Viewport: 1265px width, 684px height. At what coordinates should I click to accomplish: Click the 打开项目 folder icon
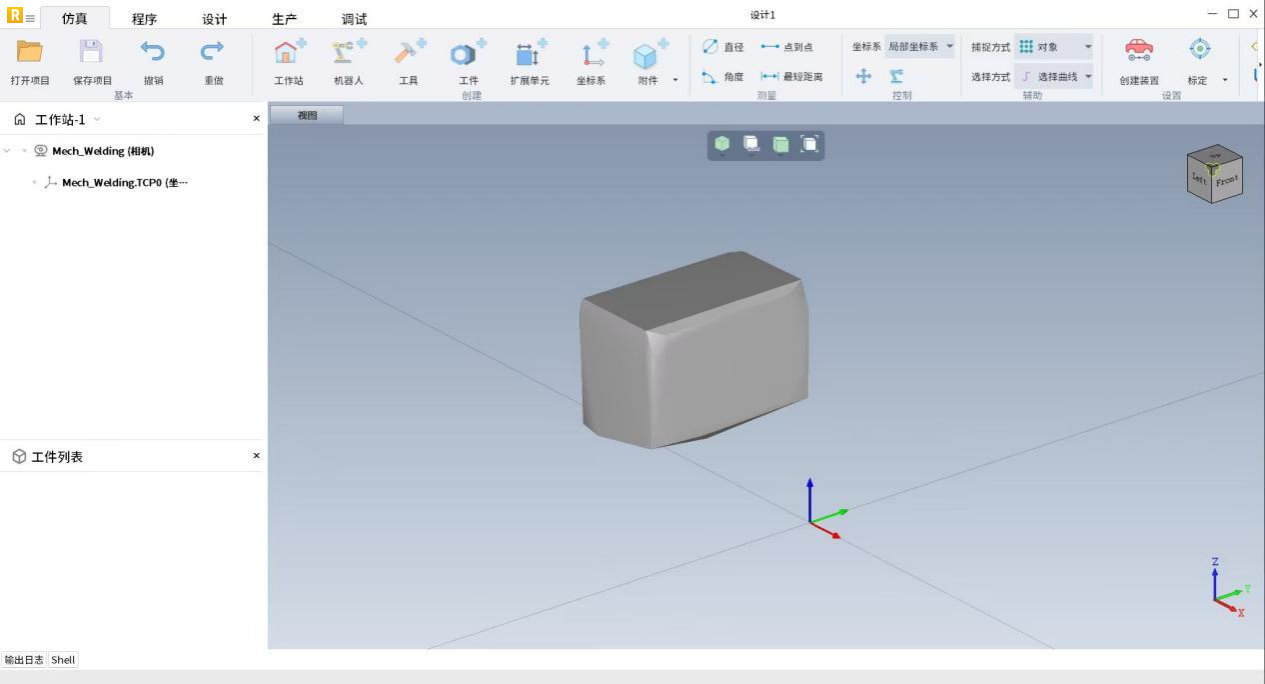(x=29, y=52)
